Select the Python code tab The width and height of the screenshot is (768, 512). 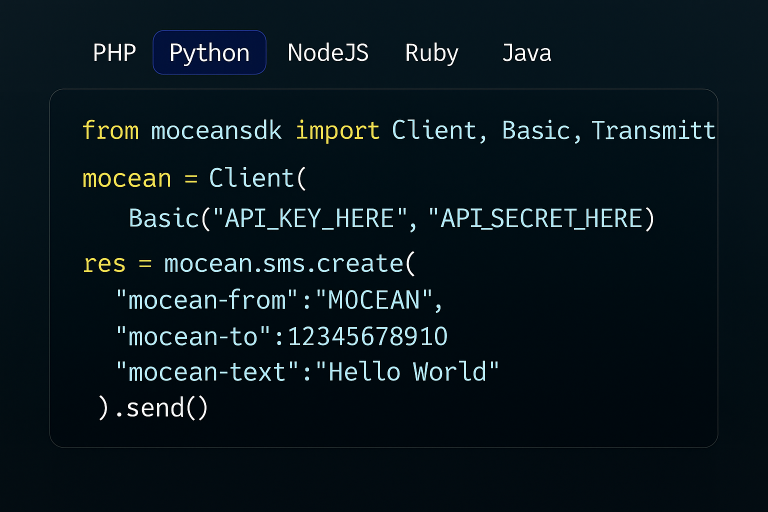[x=210, y=53]
